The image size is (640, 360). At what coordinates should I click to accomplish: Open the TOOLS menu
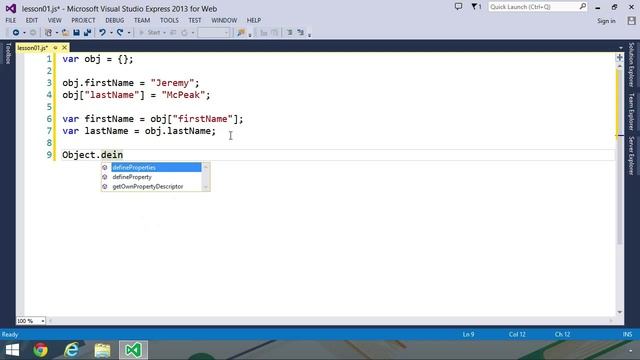pos(169,20)
